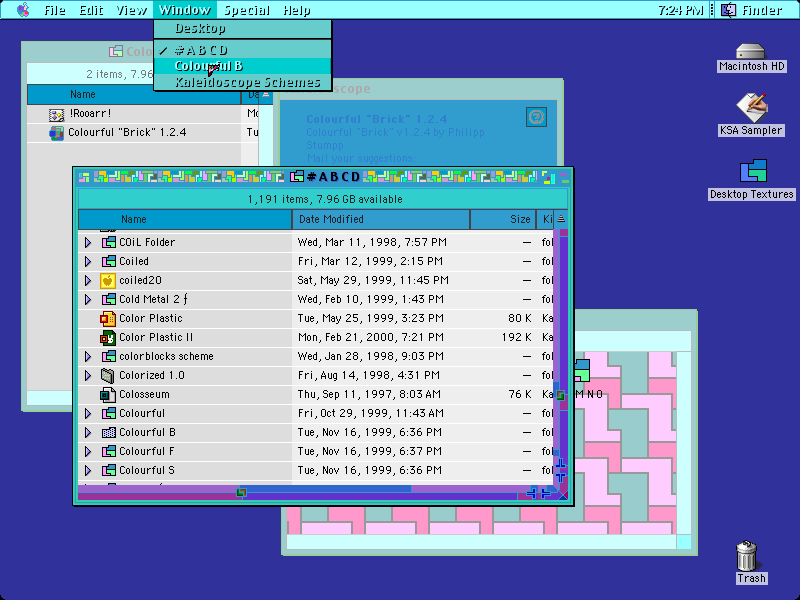Open the File menu

tap(55, 10)
